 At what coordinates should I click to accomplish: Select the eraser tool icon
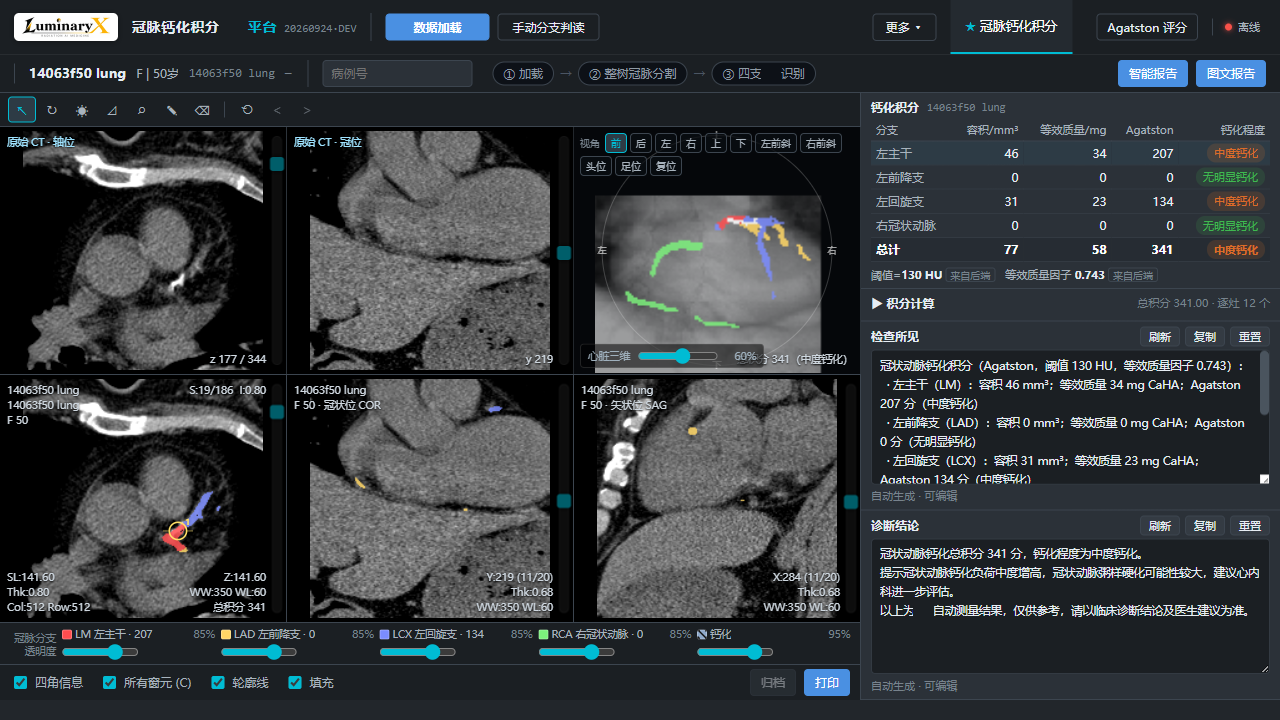(202, 110)
